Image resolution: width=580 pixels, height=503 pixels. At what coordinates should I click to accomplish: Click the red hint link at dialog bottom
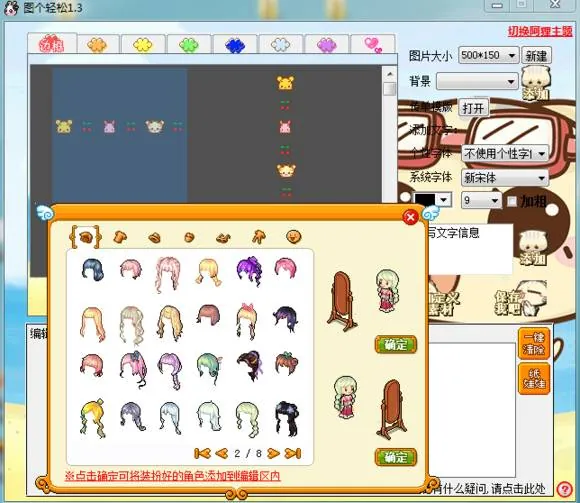pos(172,475)
